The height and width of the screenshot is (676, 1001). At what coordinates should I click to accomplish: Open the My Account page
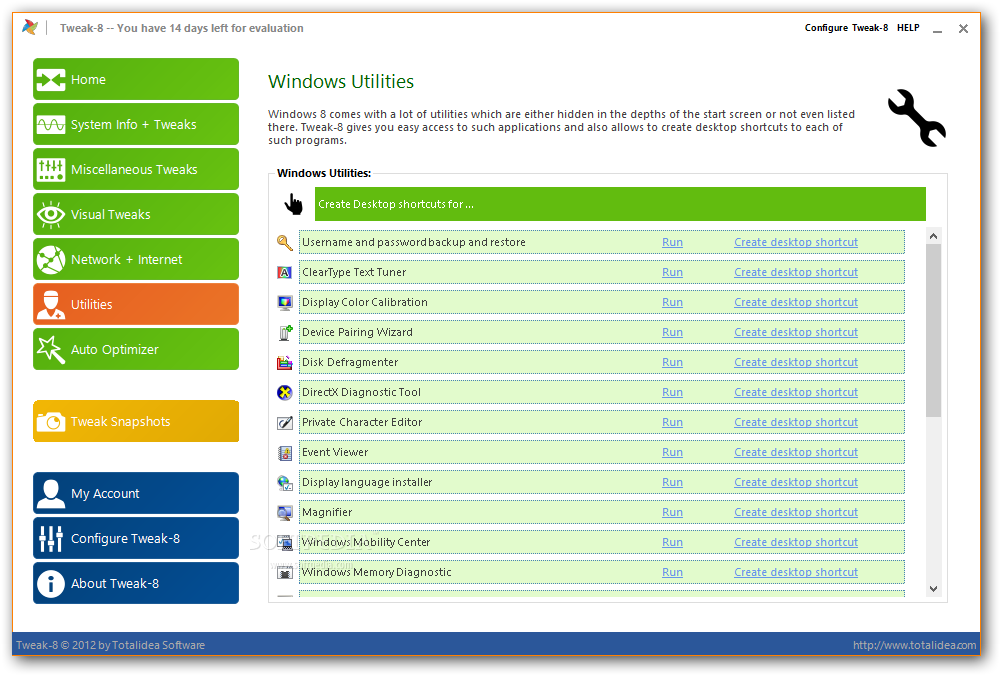click(x=136, y=493)
